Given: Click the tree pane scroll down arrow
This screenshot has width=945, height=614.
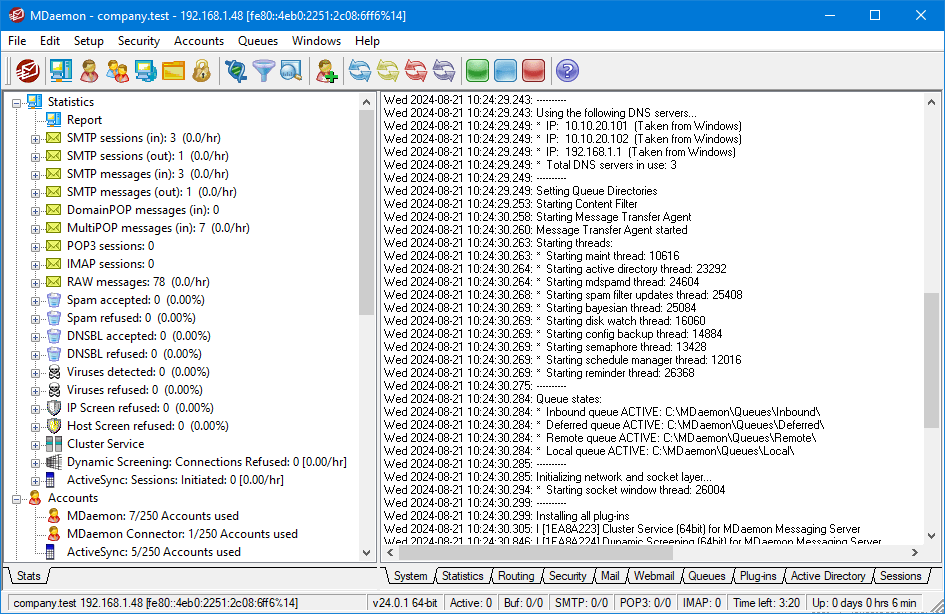Looking at the screenshot, I should pos(366,552).
